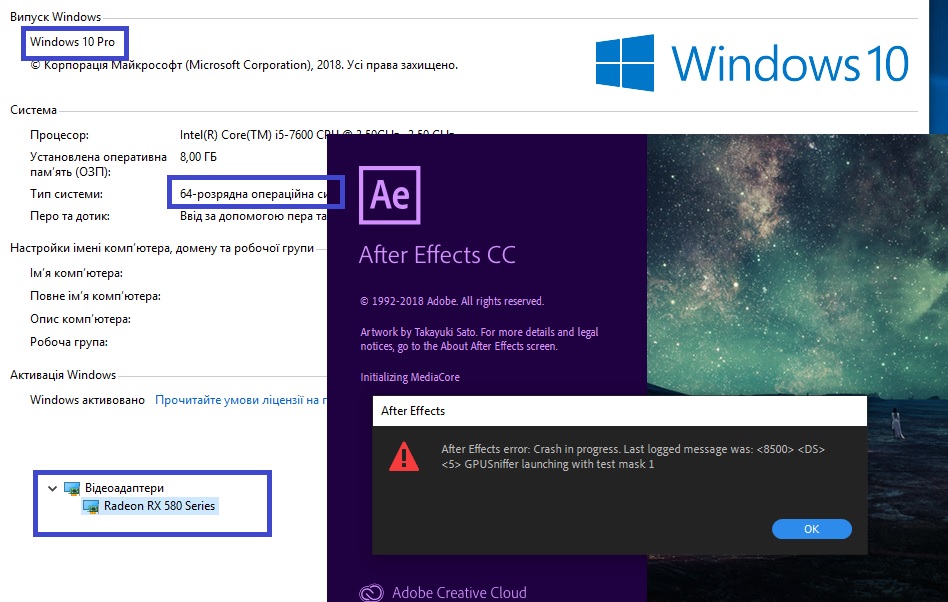Viewport: 948px width, 602px height.
Task: Click the Тип системи label
Action: (67, 194)
